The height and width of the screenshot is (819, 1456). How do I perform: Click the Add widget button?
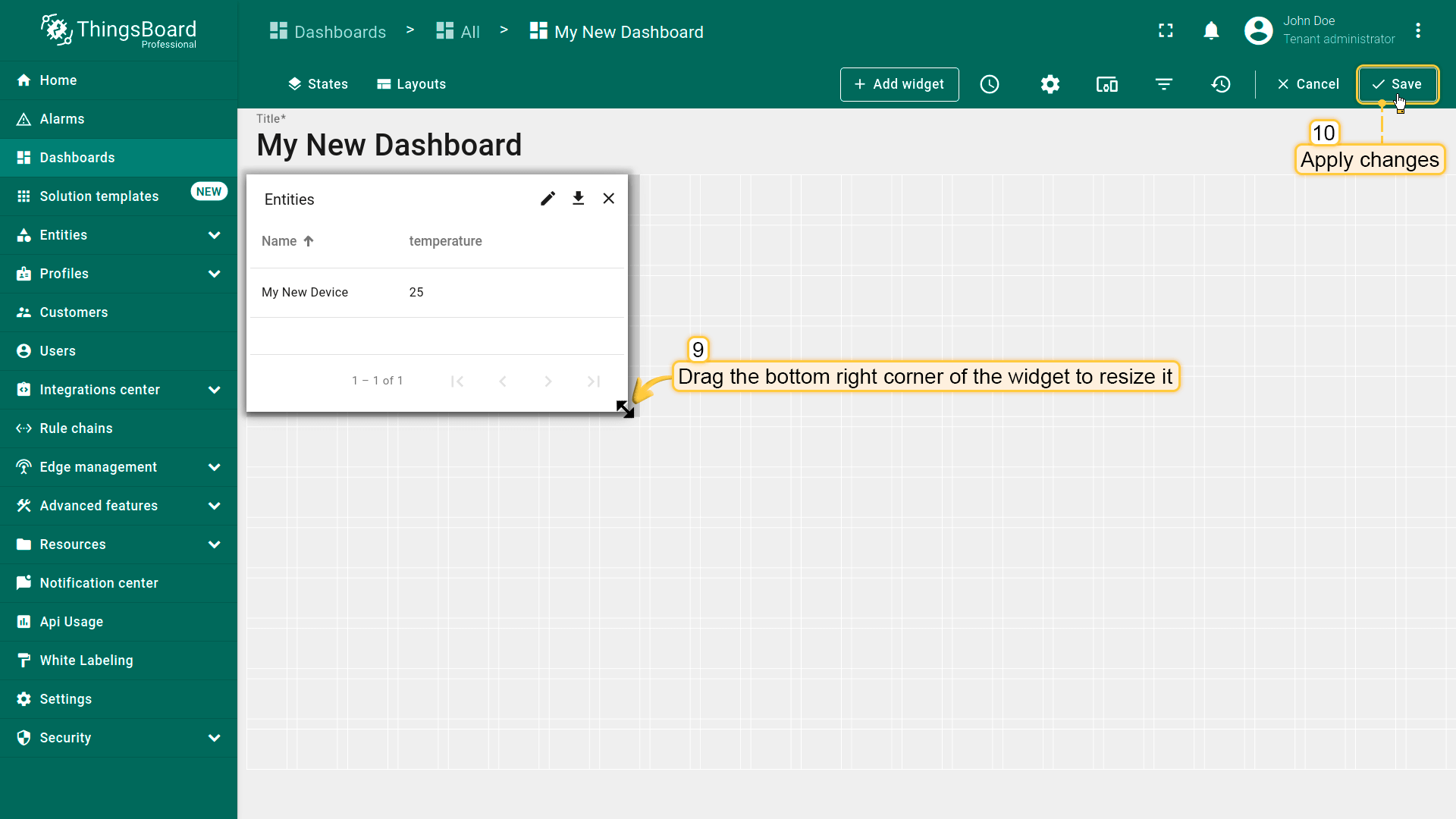(899, 84)
